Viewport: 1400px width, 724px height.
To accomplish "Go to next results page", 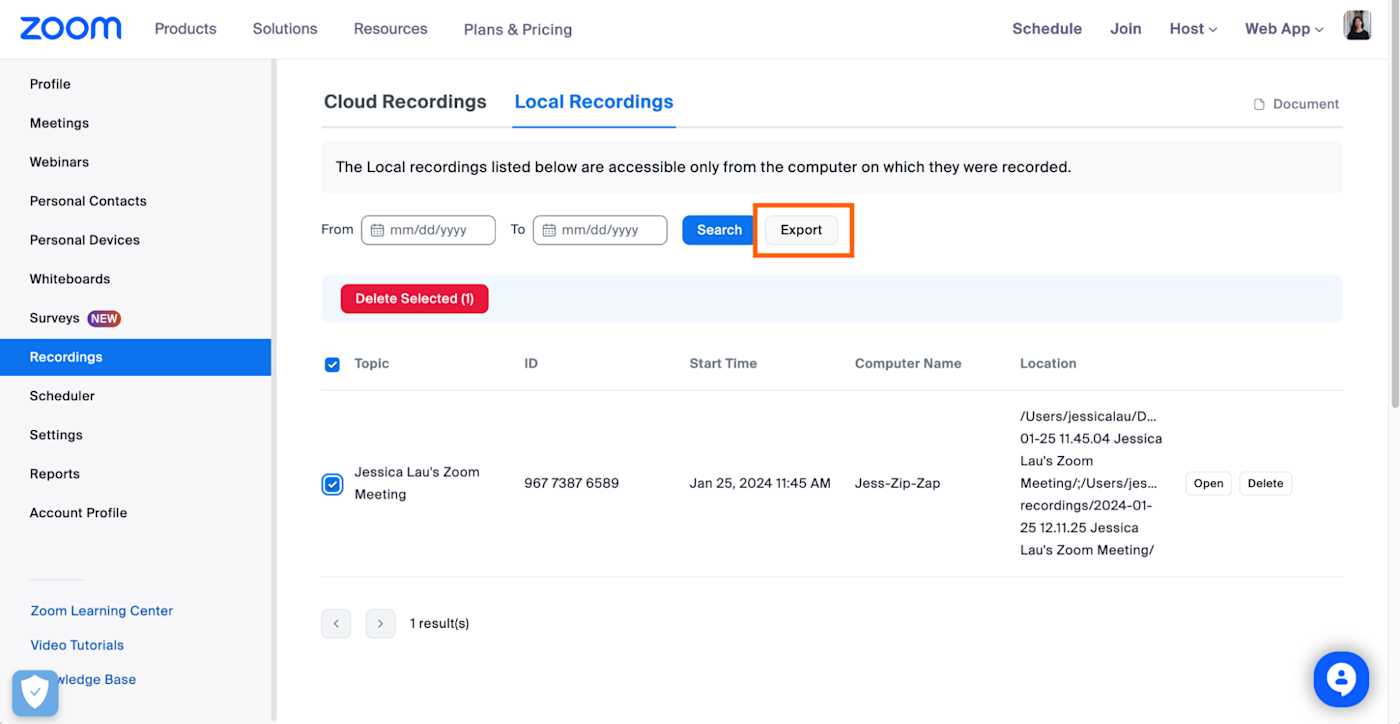I will tap(380, 624).
